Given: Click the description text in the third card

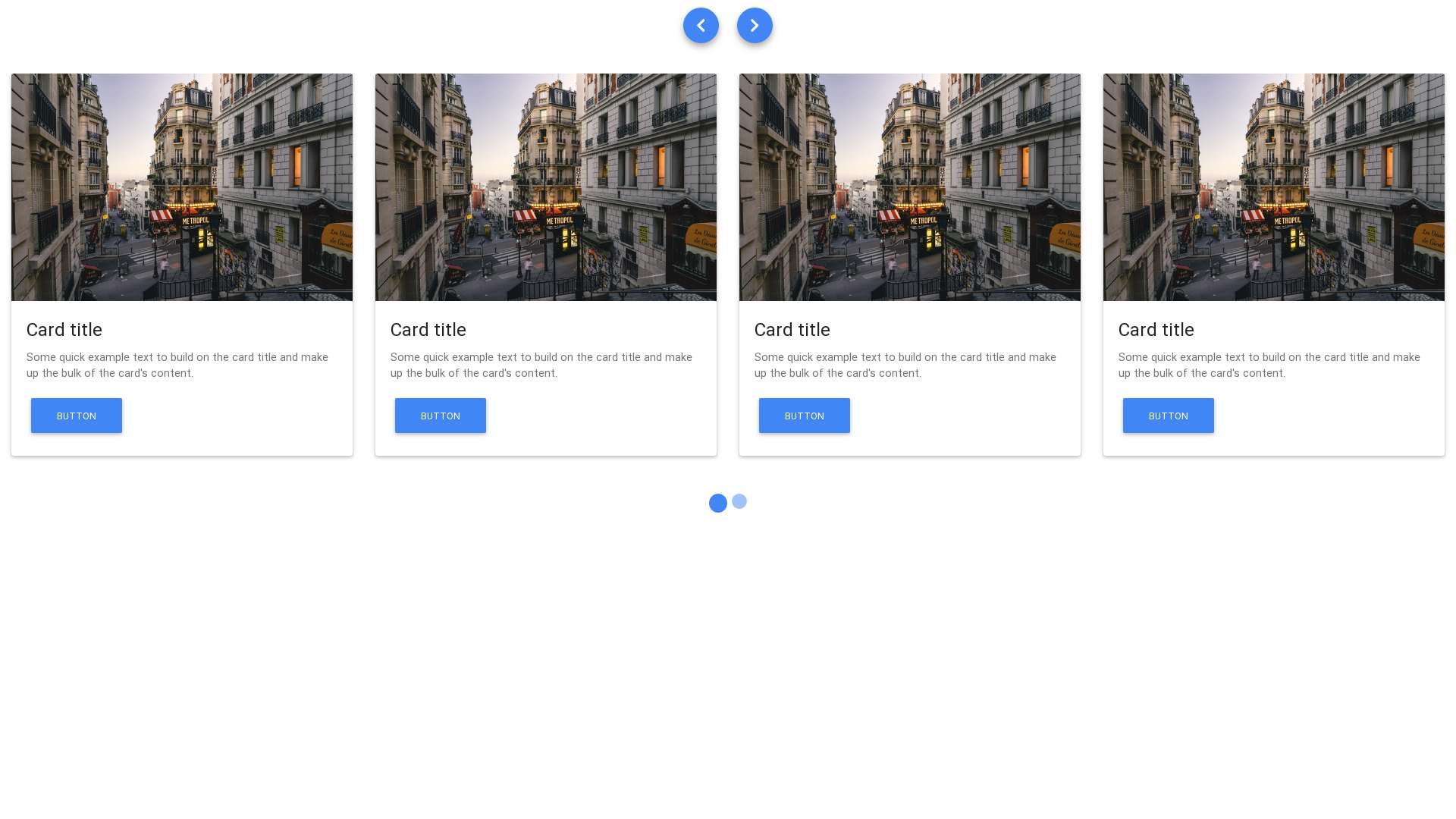Looking at the screenshot, I should (x=905, y=365).
